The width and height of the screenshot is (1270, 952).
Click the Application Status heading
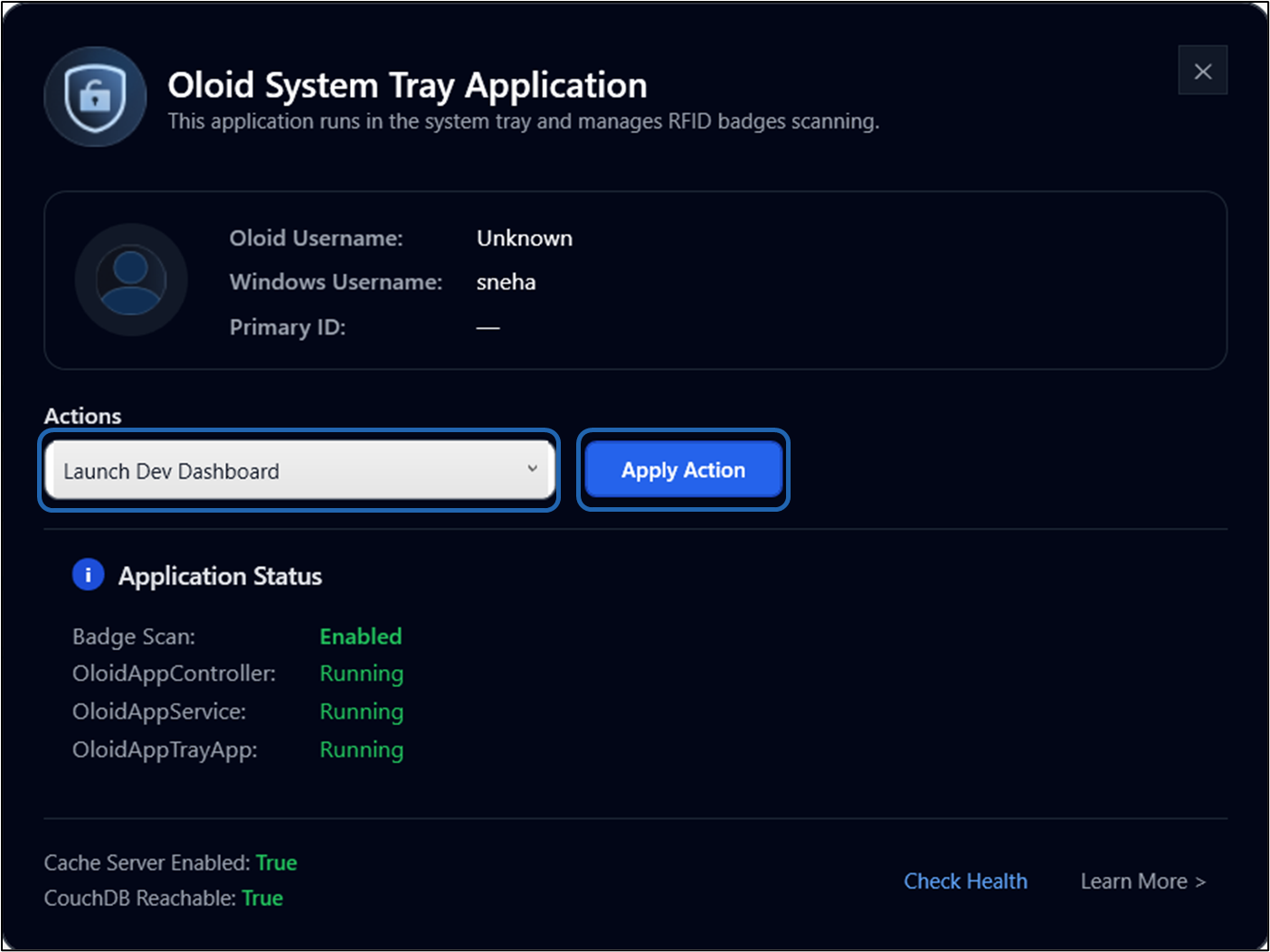coord(220,576)
